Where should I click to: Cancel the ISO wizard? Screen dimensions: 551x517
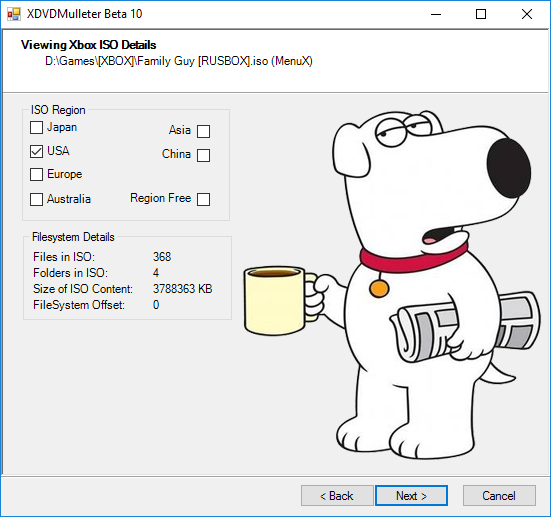coord(499,496)
